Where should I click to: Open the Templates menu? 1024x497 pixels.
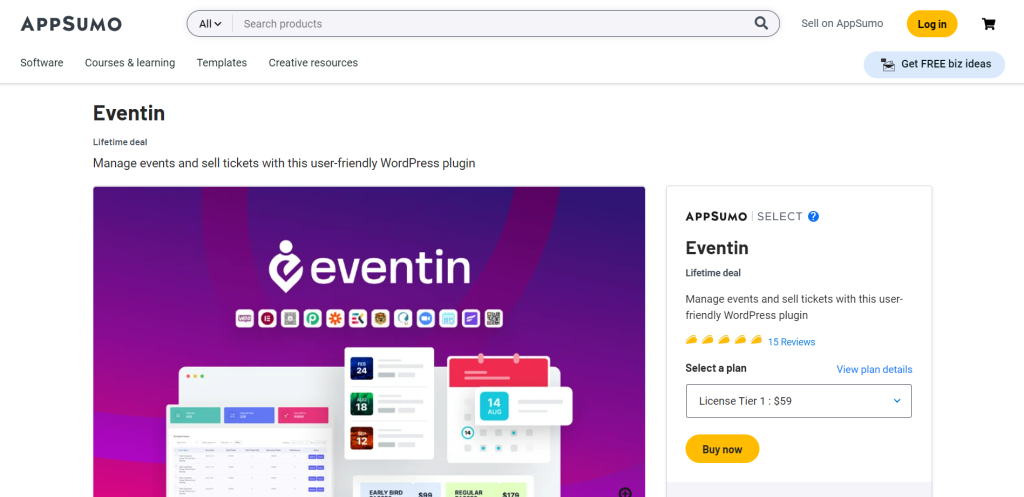[x=222, y=63]
